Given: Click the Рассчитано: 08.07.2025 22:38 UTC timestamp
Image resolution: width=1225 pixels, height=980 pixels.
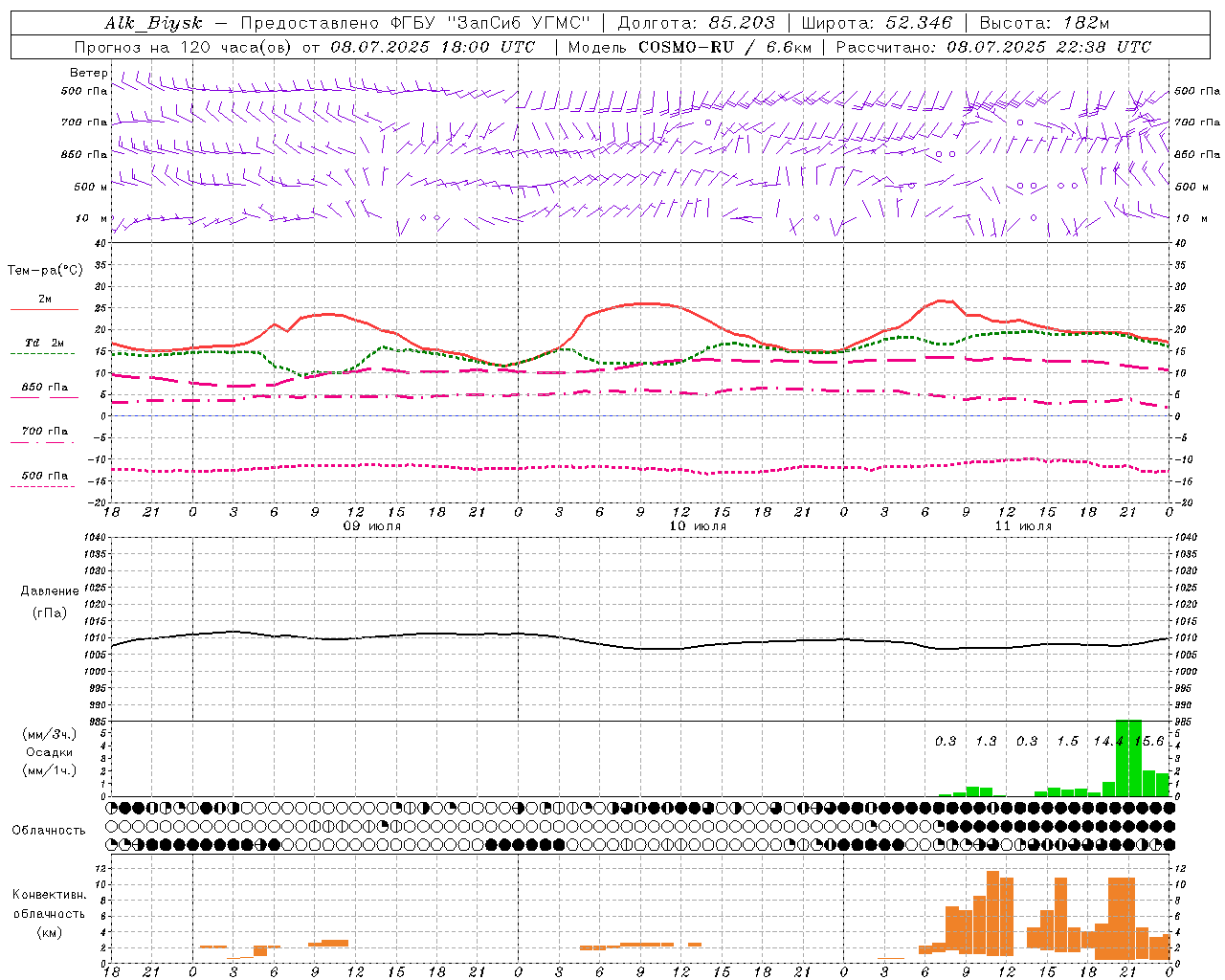Looking at the screenshot, I should pyautogui.click(x=993, y=47).
